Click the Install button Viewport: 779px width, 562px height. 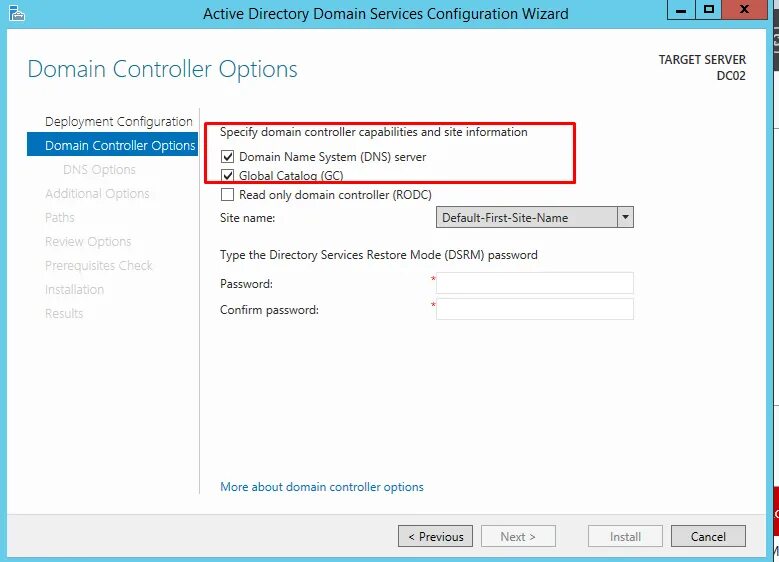point(625,536)
